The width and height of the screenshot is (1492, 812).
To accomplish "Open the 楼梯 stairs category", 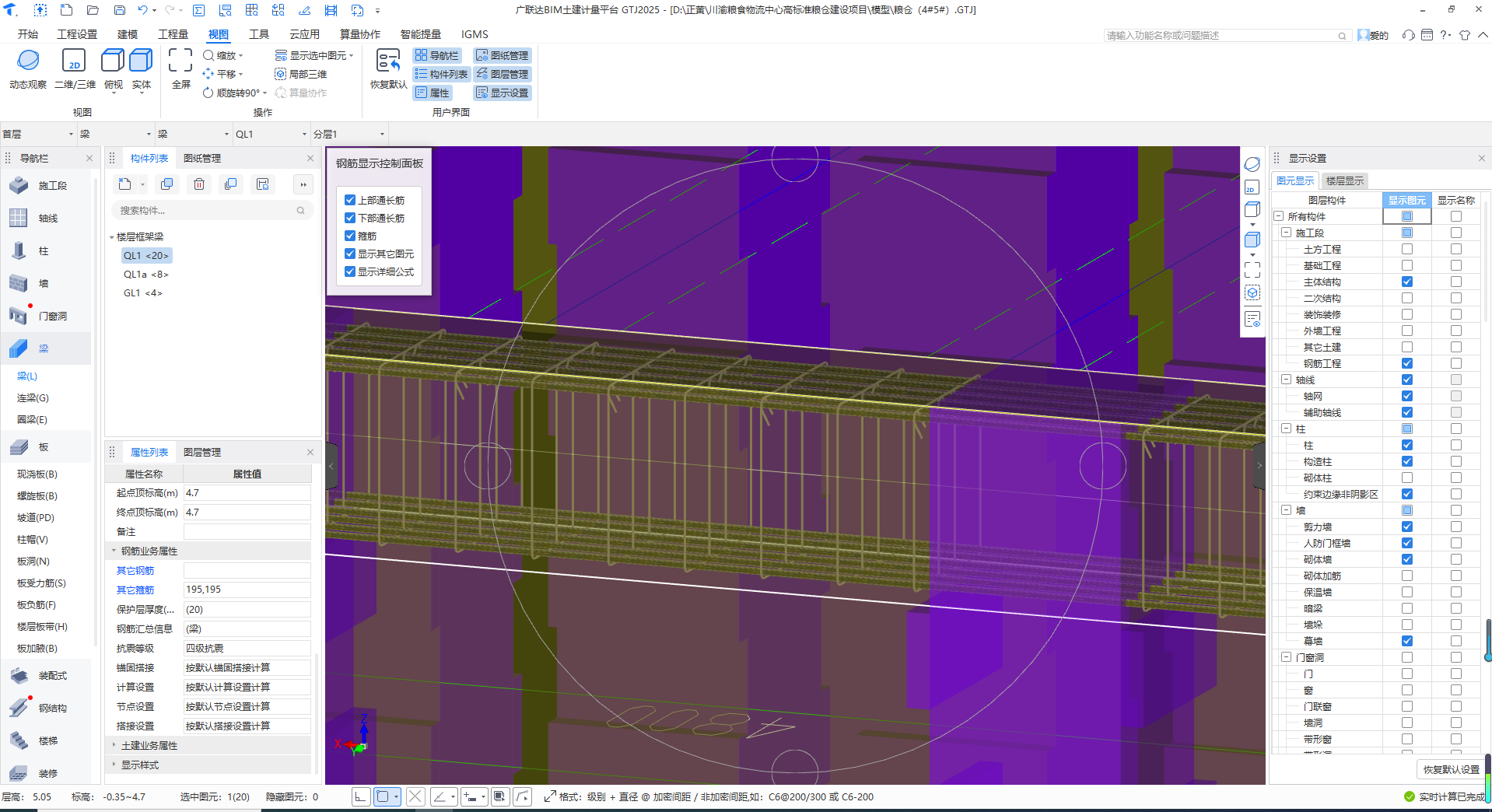I will tap(47, 741).
